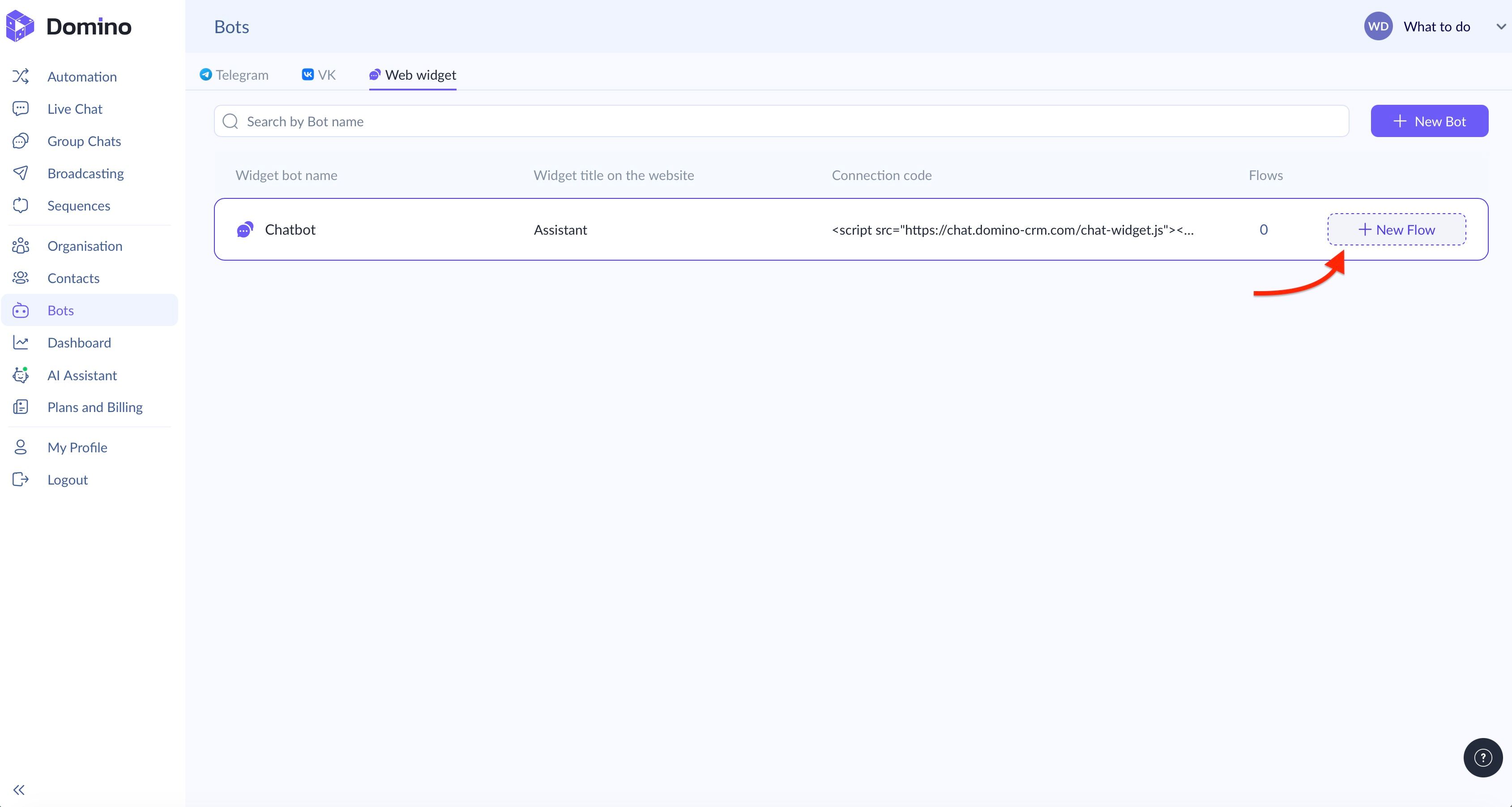The width and height of the screenshot is (1512, 807).
Task: Click the search magnifier icon
Action: 231,121
